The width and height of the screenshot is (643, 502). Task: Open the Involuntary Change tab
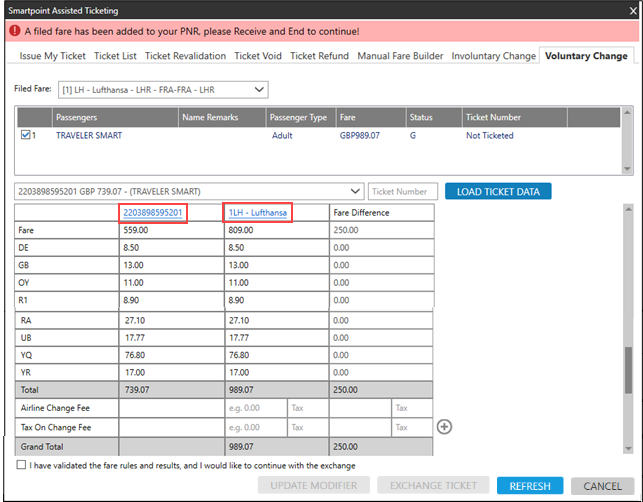[x=494, y=56]
